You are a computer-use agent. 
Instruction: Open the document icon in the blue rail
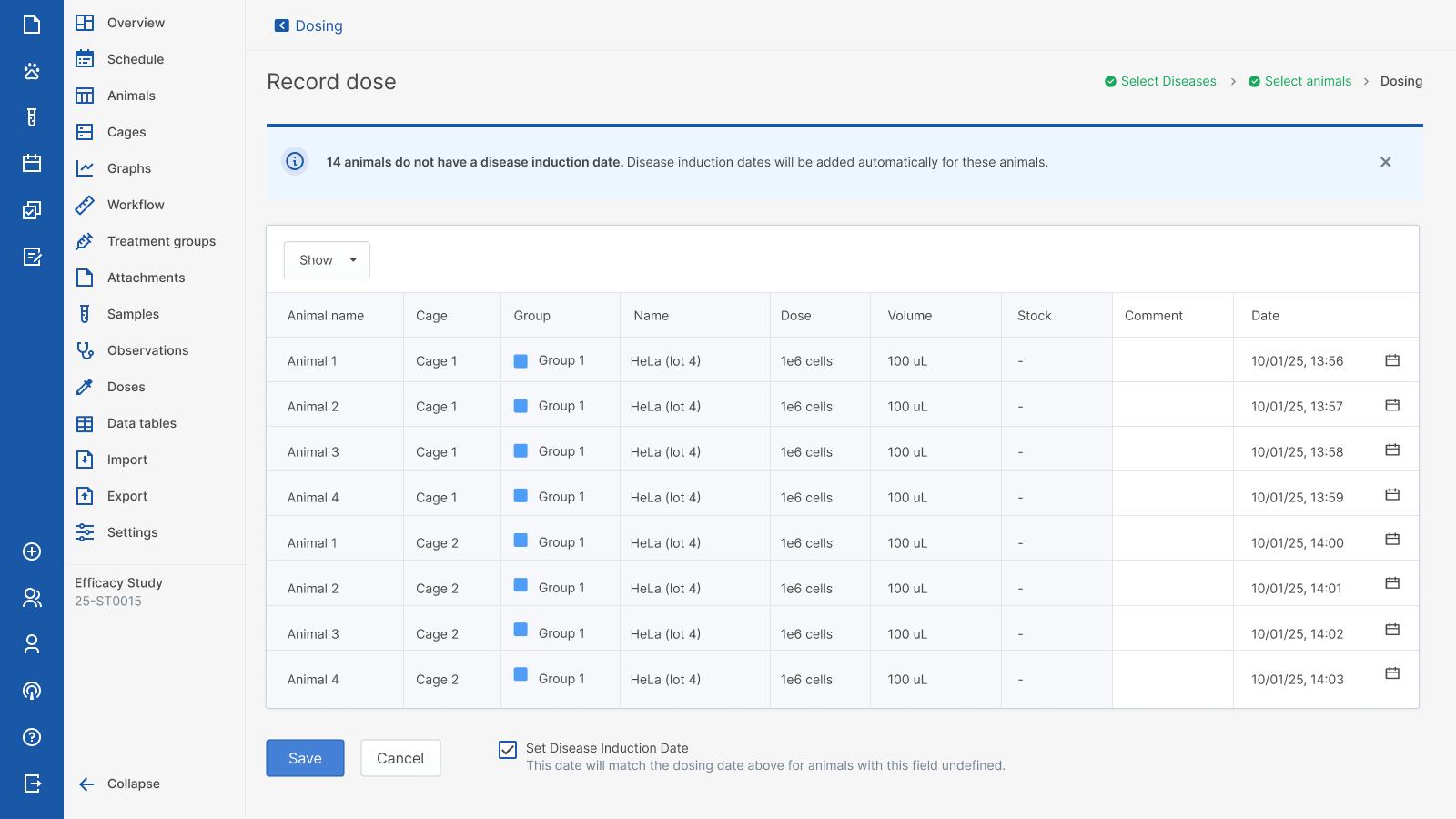point(32,25)
